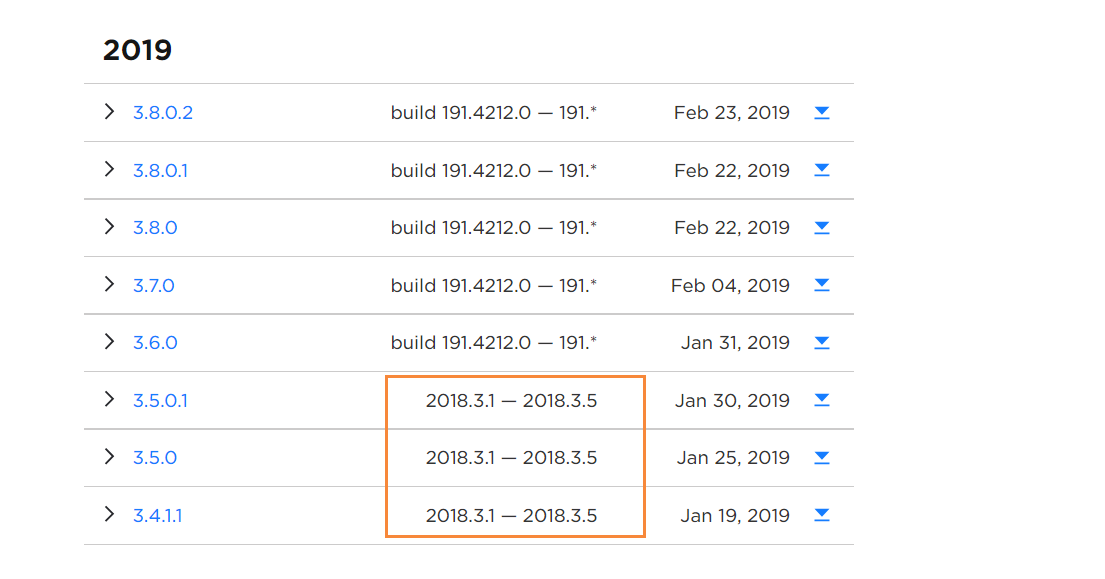Open the 3.7.0 version link
This screenshot has height=579, width=1105.
[x=154, y=286]
